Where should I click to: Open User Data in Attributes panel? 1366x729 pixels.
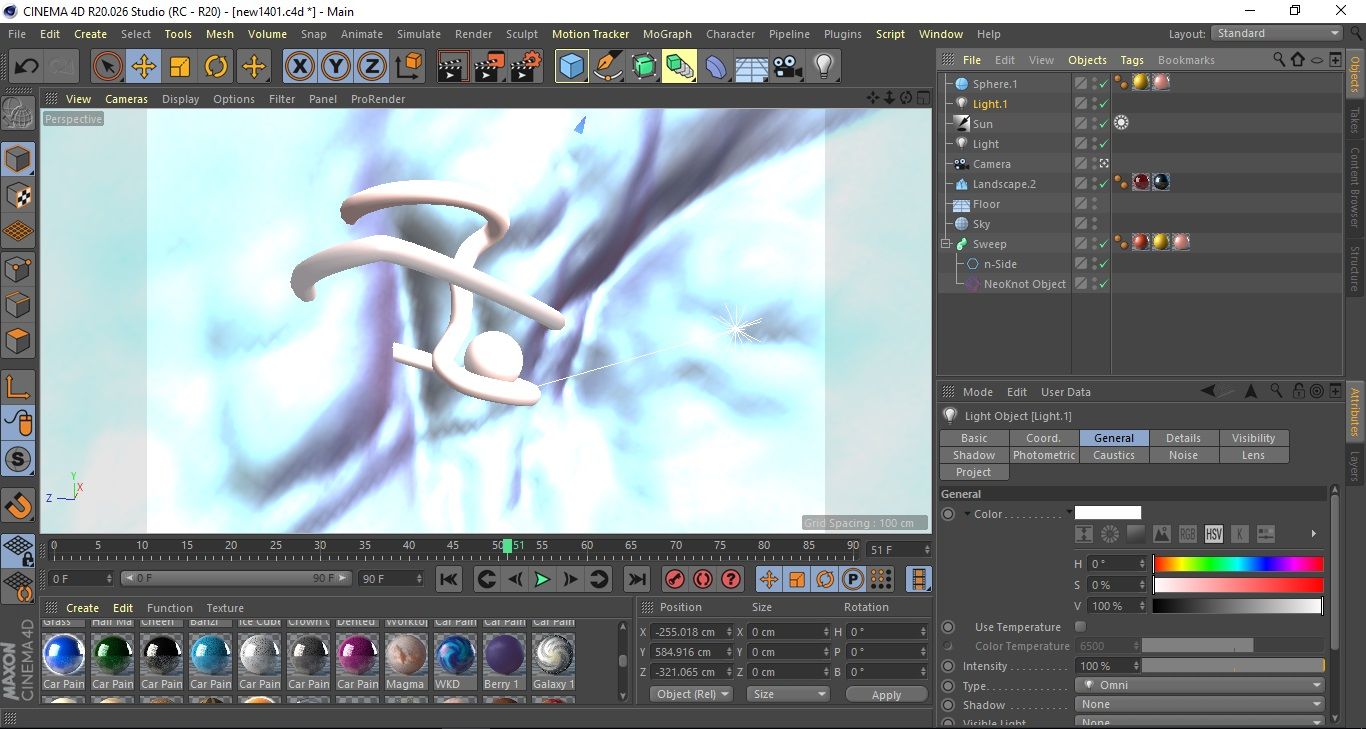1066,392
